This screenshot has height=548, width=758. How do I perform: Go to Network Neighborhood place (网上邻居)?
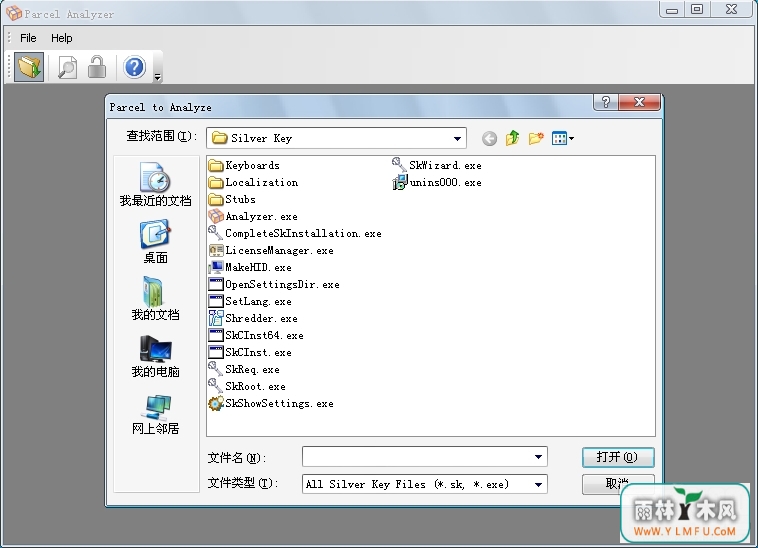click(155, 414)
